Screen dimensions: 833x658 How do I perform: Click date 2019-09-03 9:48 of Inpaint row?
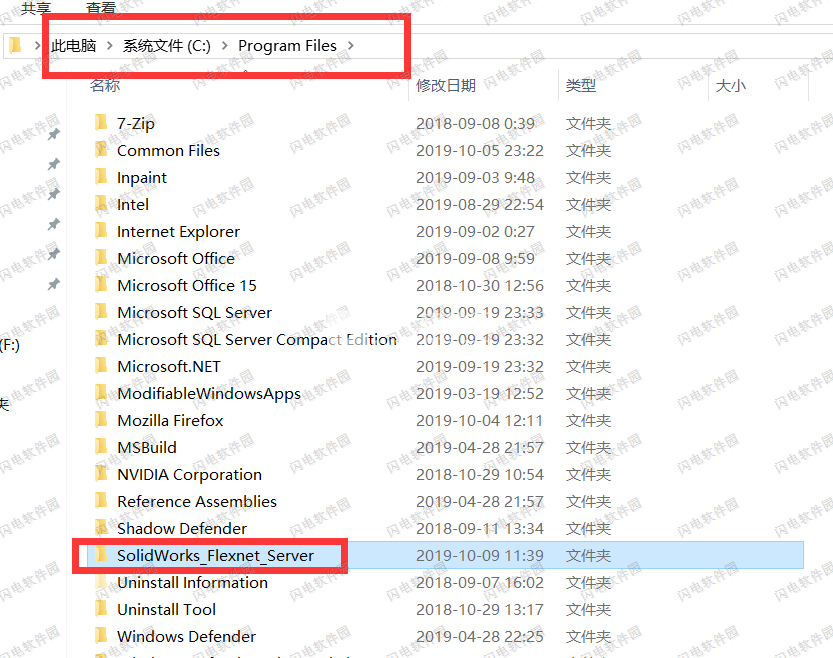475,177
